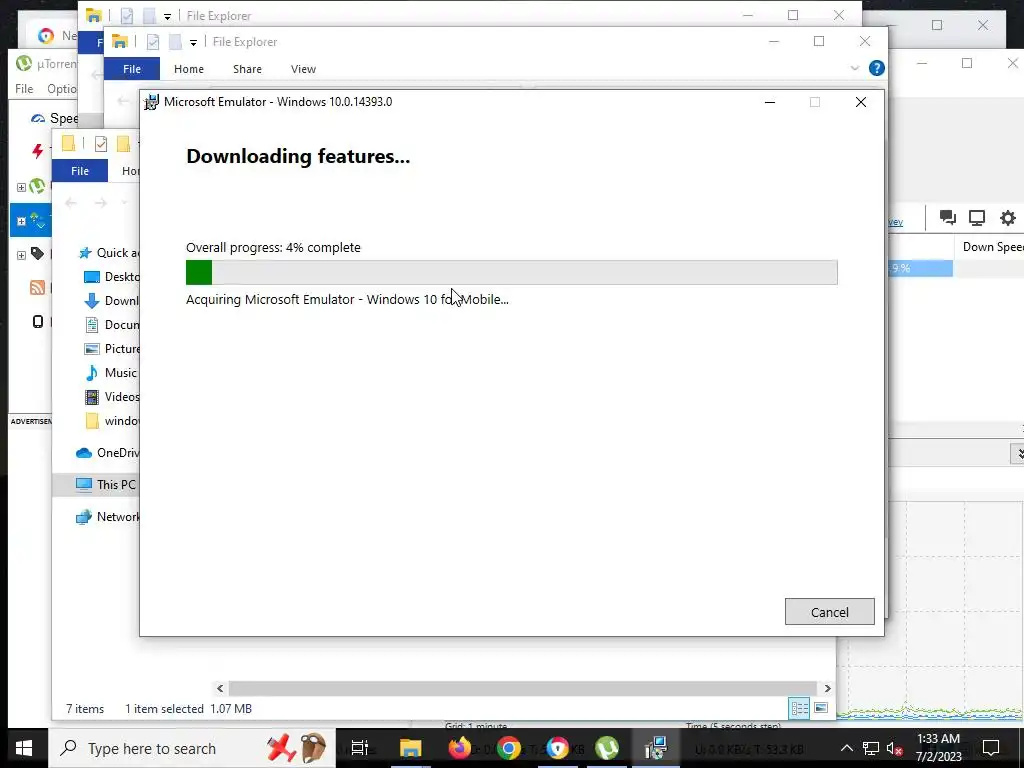Click scroll-right arrow of File Explorer scrollbar

tap(827, 688)
